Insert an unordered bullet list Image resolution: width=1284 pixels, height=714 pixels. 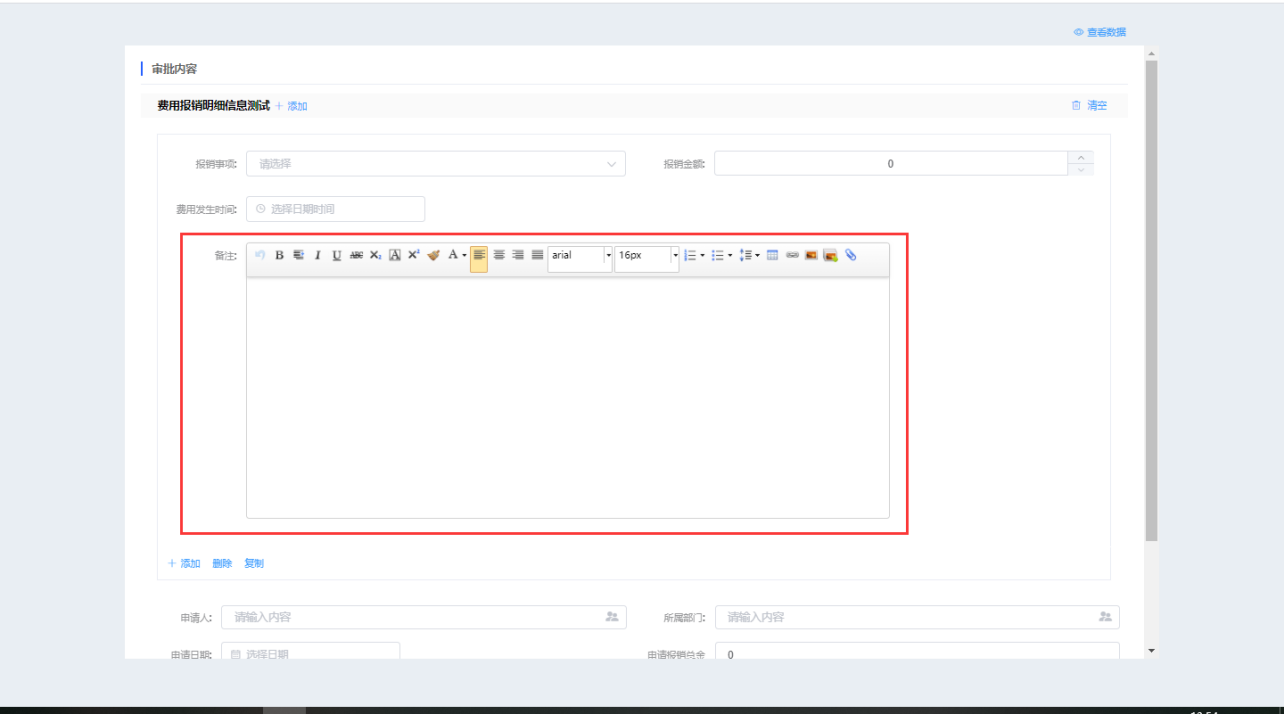pos(717,255)
